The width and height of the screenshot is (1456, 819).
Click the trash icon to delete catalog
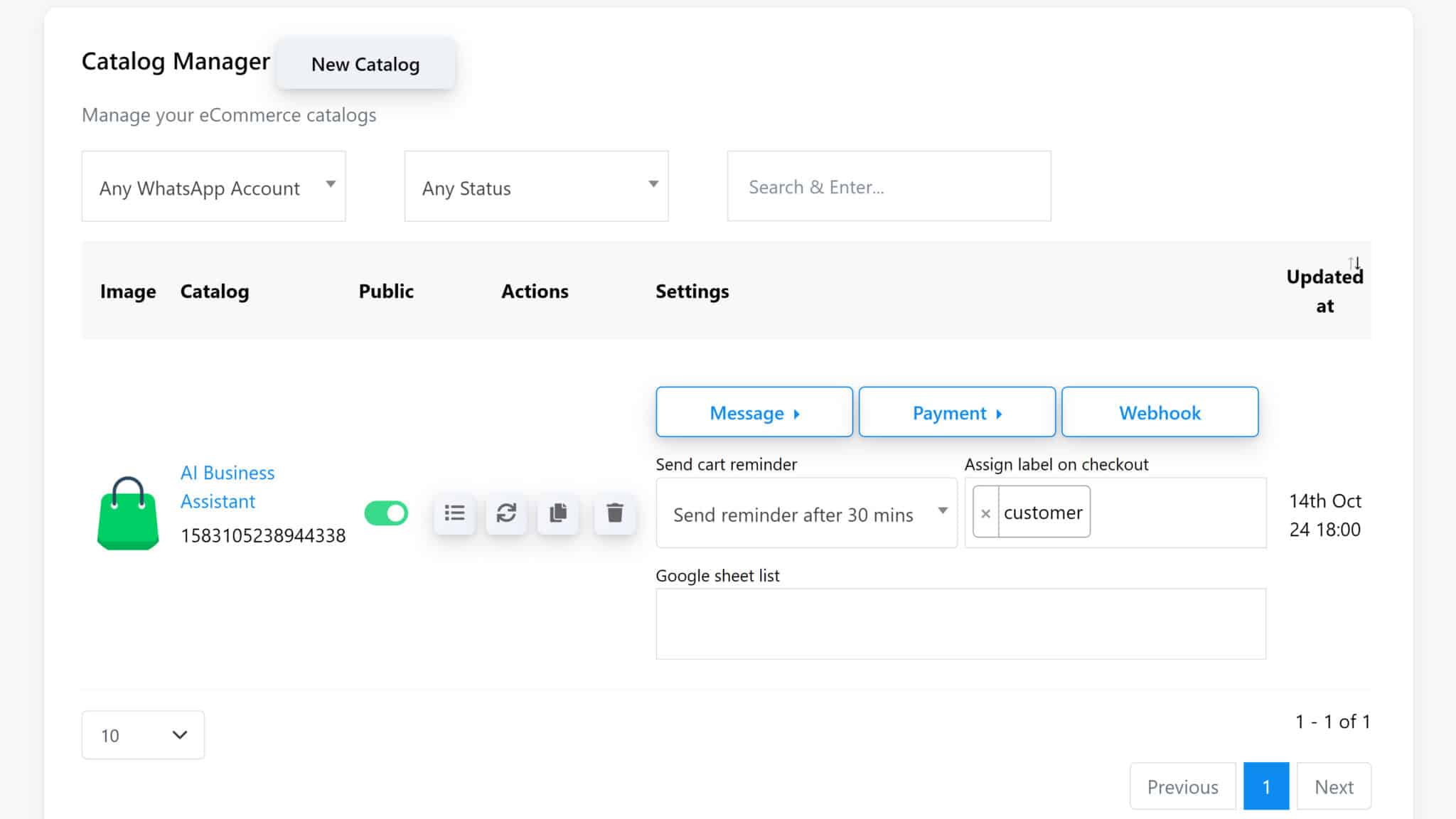(x=615, y=513)
